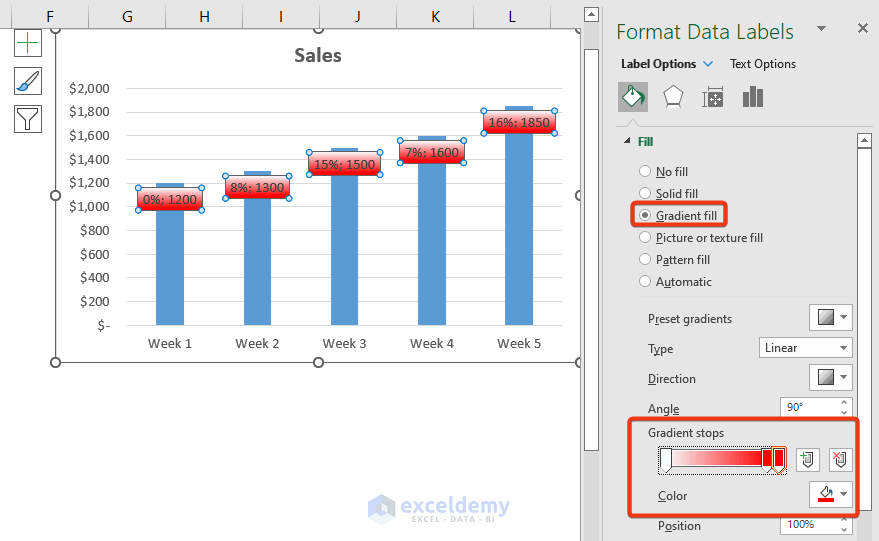Open the Preset gradients dropdown
This screenshot has width=879, height=541.
click(831, 318)
